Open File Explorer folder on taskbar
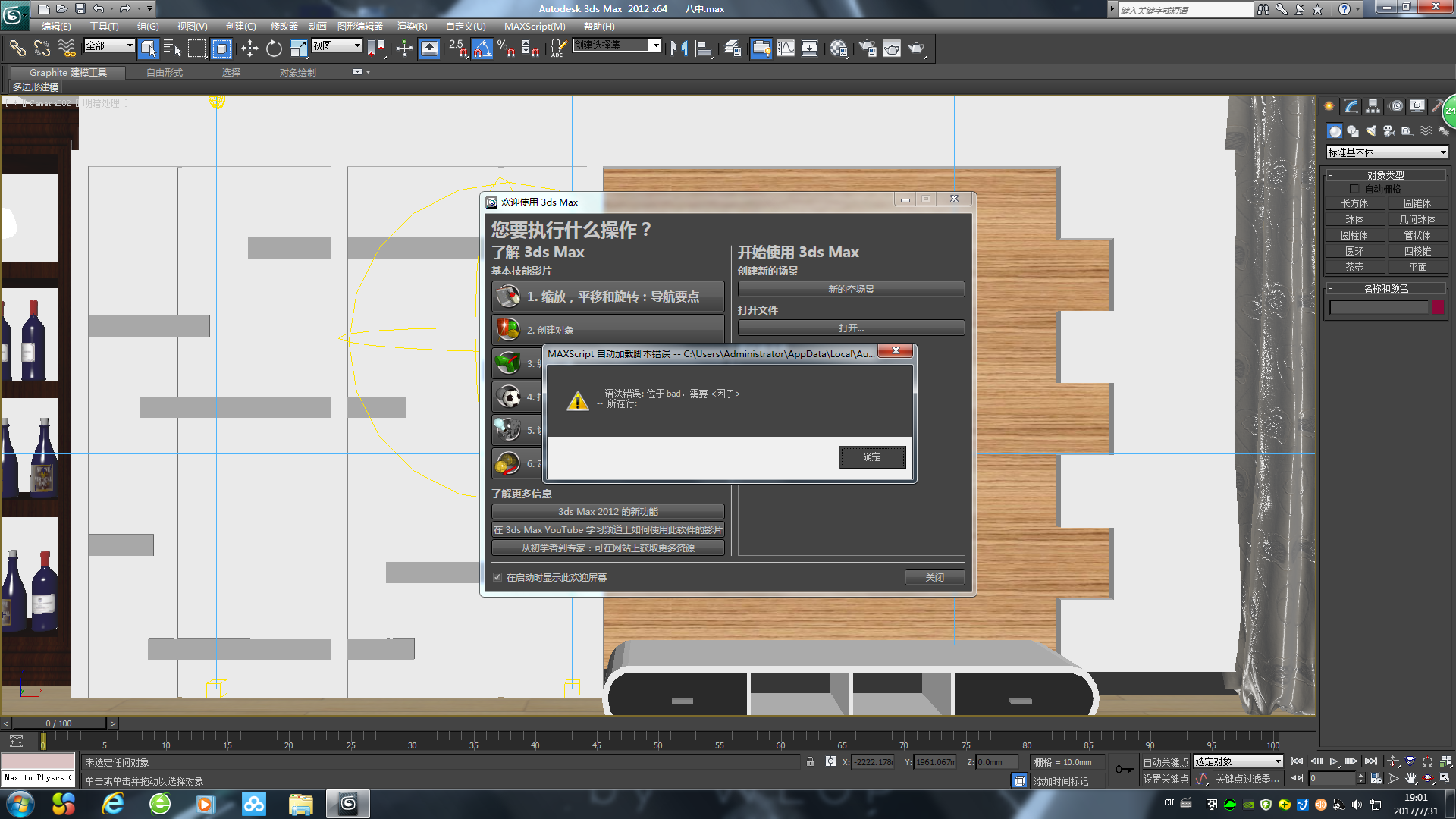1456x819 pixels. pos(301,804)
